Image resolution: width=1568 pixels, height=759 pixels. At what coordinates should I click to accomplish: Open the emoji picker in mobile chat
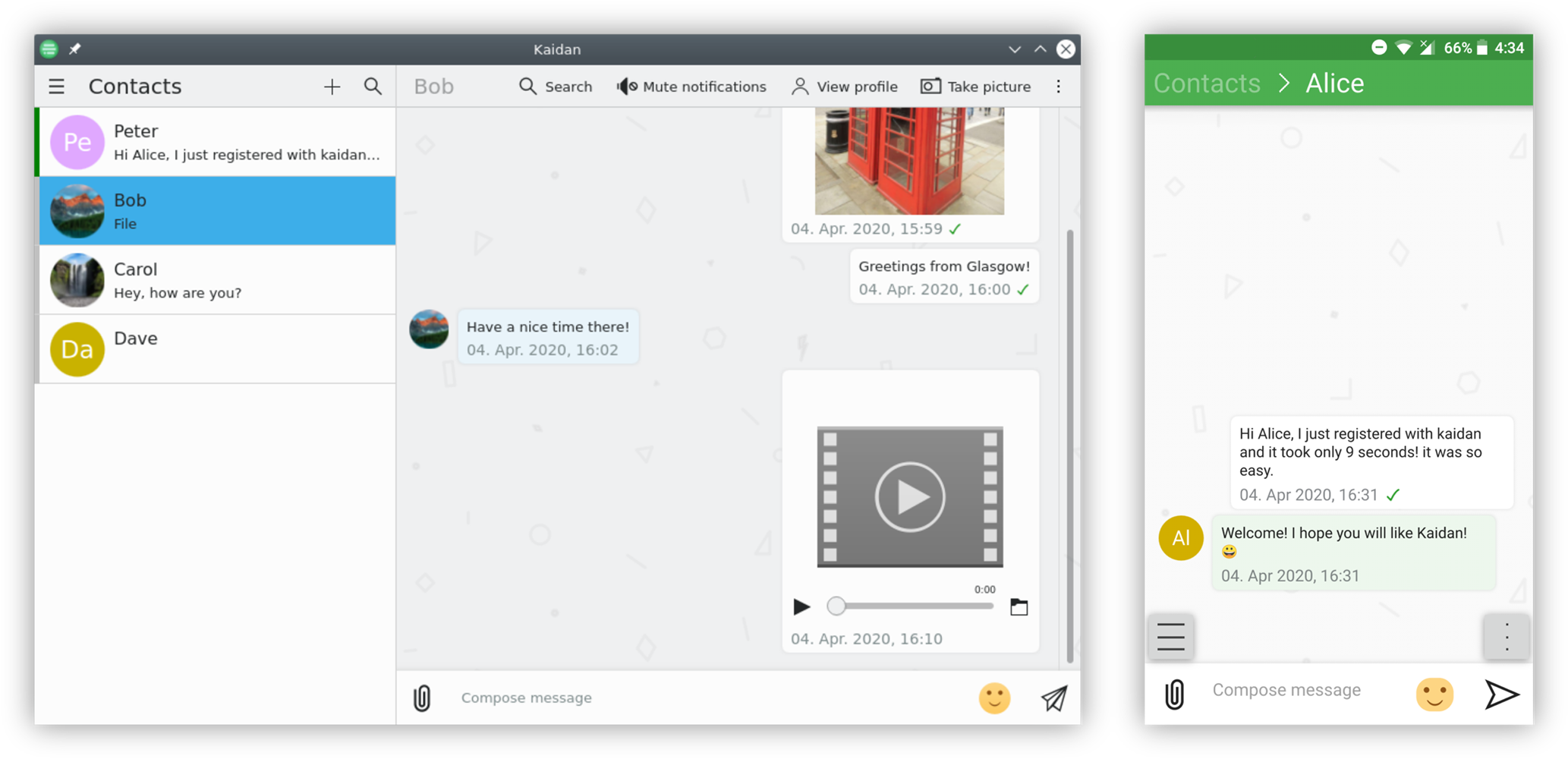coord(1434,694)
